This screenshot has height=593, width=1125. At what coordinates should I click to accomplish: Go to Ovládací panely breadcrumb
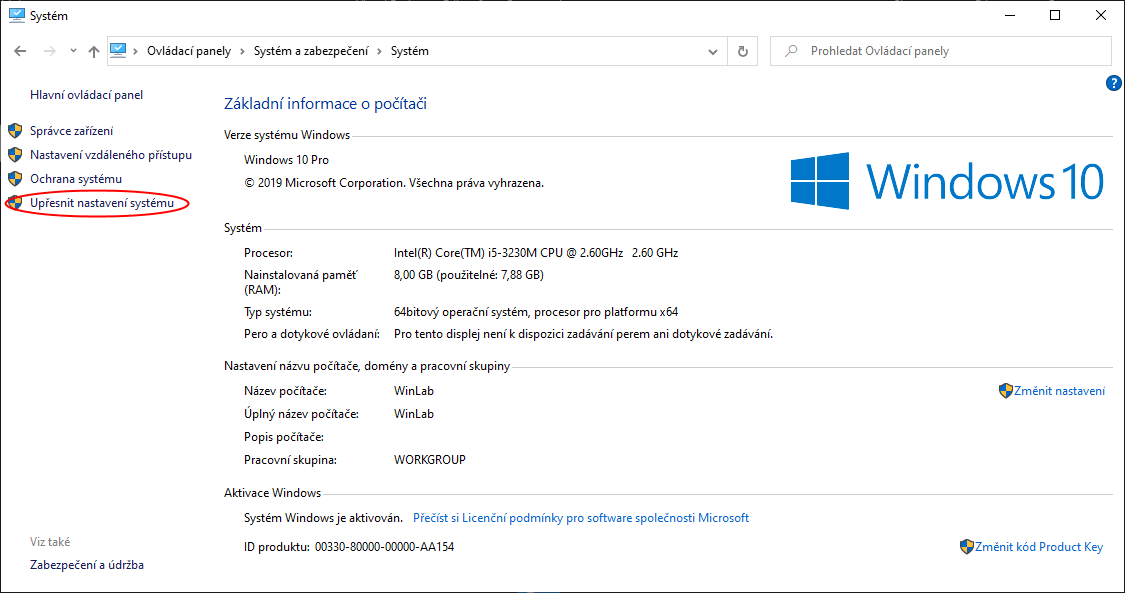click(188, 51)
